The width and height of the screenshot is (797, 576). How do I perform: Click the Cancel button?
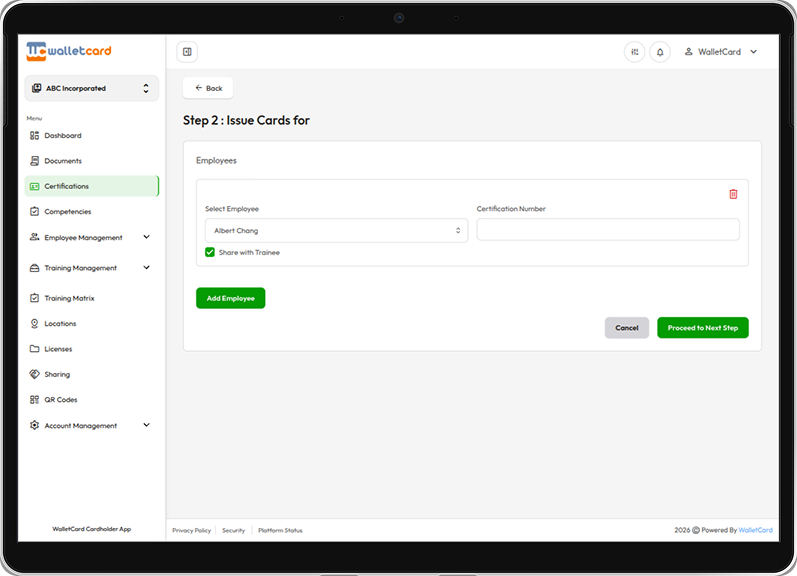627,328
